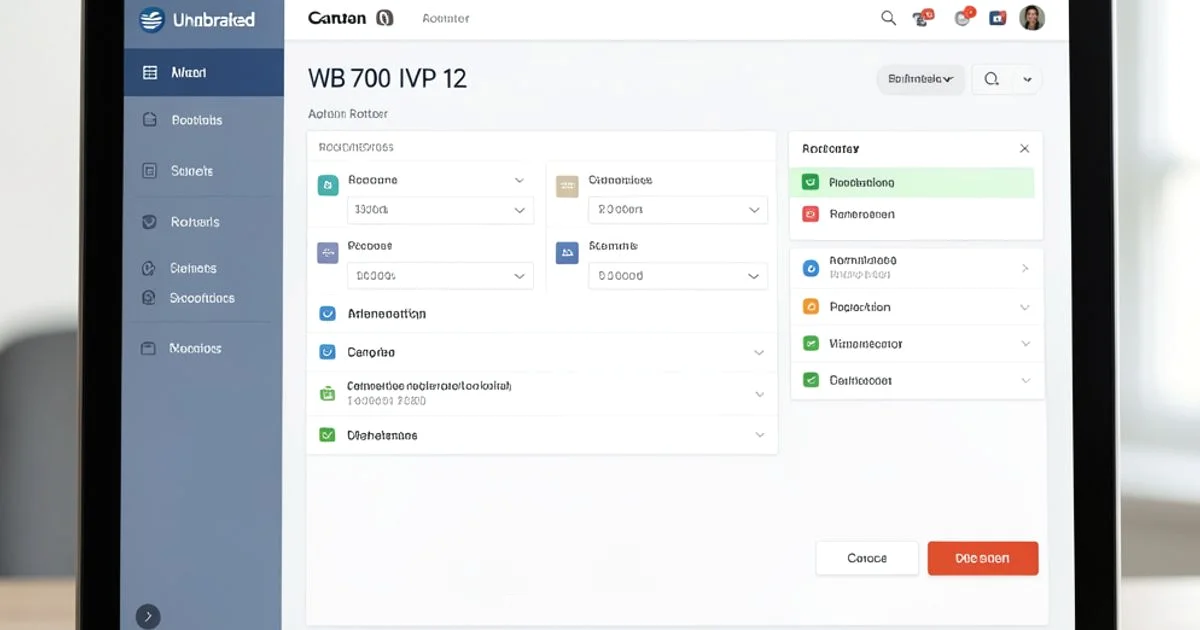Click the teal icon beside Rooonne field

[x=327, y=185]
